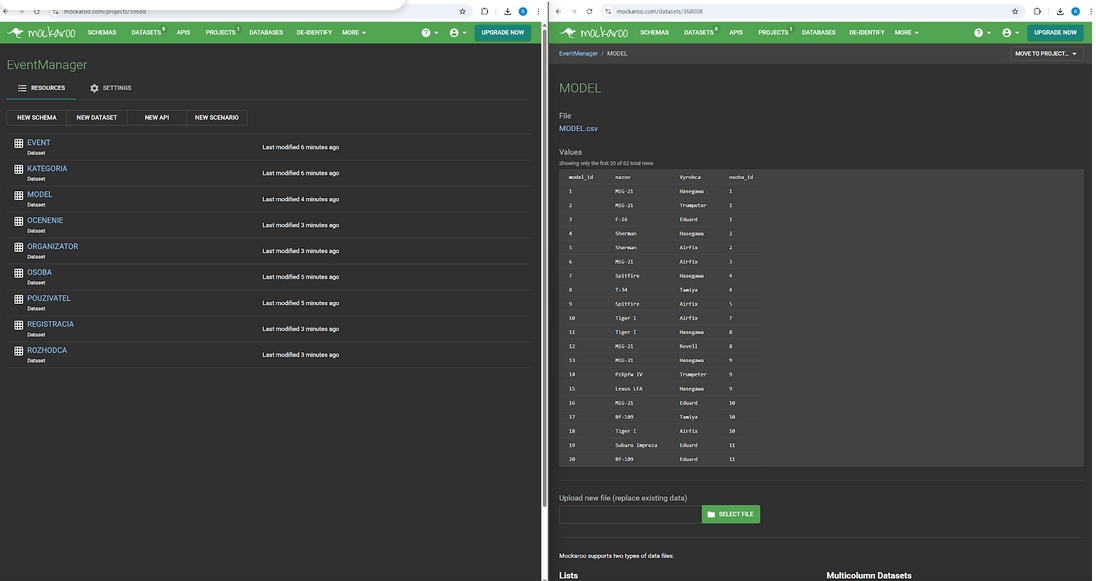Click the Mockaroo logo in the MODEL dataset window
This screenshot has width=1096, height=581.
point(594,32)
